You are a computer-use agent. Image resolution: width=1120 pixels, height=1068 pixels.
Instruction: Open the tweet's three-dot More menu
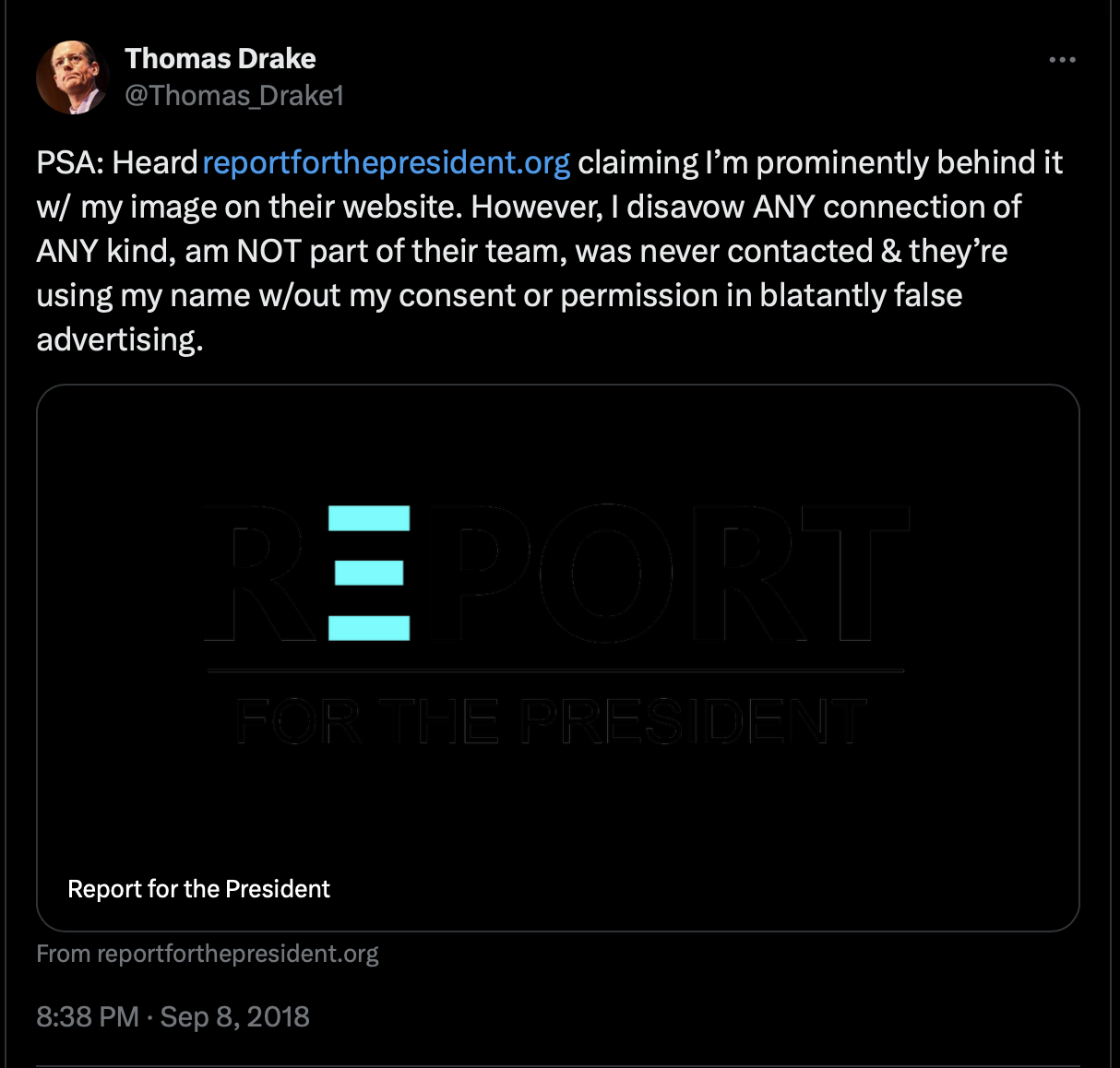point(1062,60)
